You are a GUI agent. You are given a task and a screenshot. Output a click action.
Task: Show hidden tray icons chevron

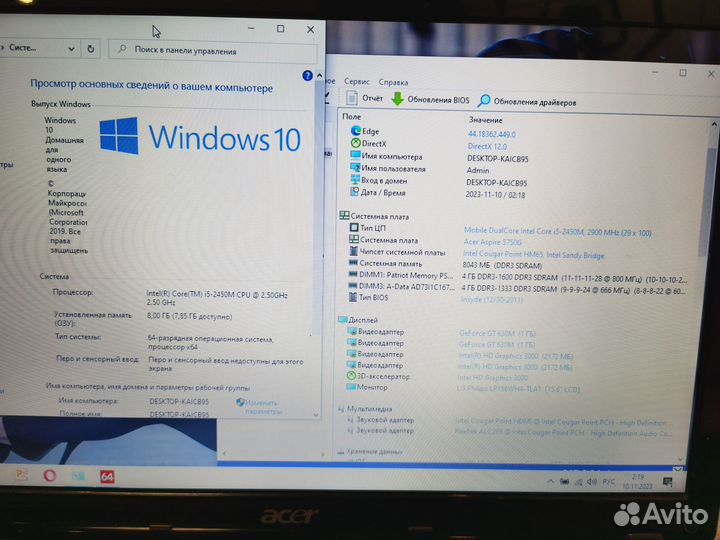coord(550,481)
